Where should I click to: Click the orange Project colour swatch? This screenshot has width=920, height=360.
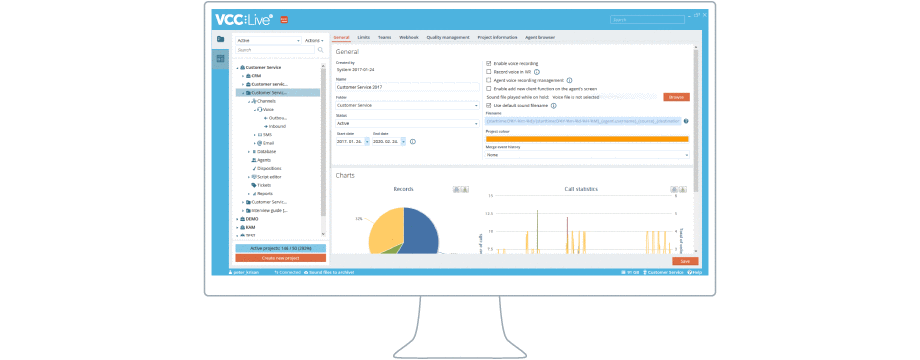(x=587, y=139)
